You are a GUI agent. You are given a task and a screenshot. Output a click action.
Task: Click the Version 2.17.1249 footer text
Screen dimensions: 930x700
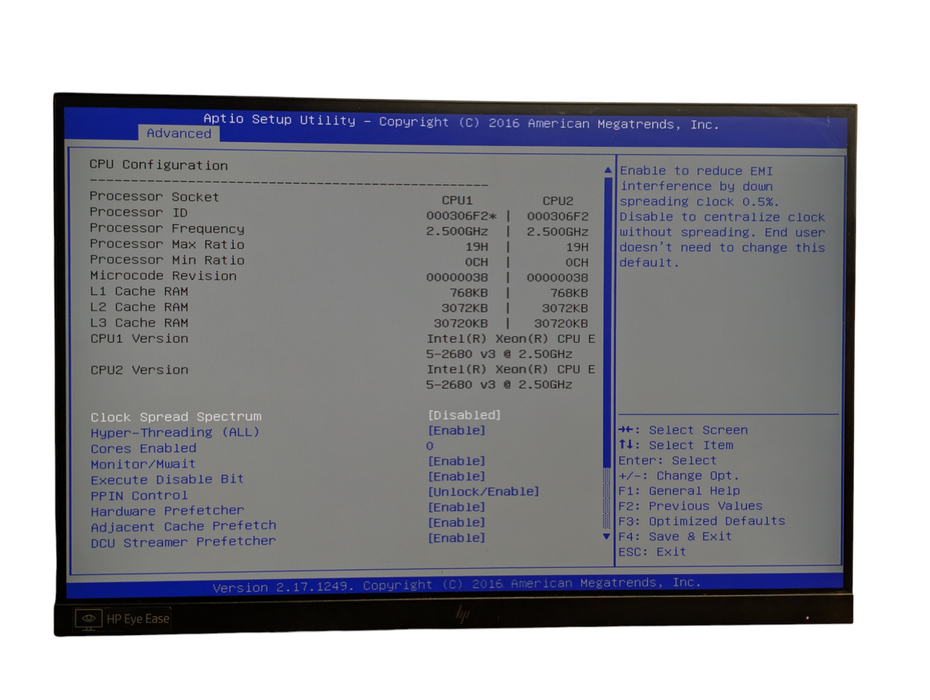pyautogui.click(x=457, y=585)
